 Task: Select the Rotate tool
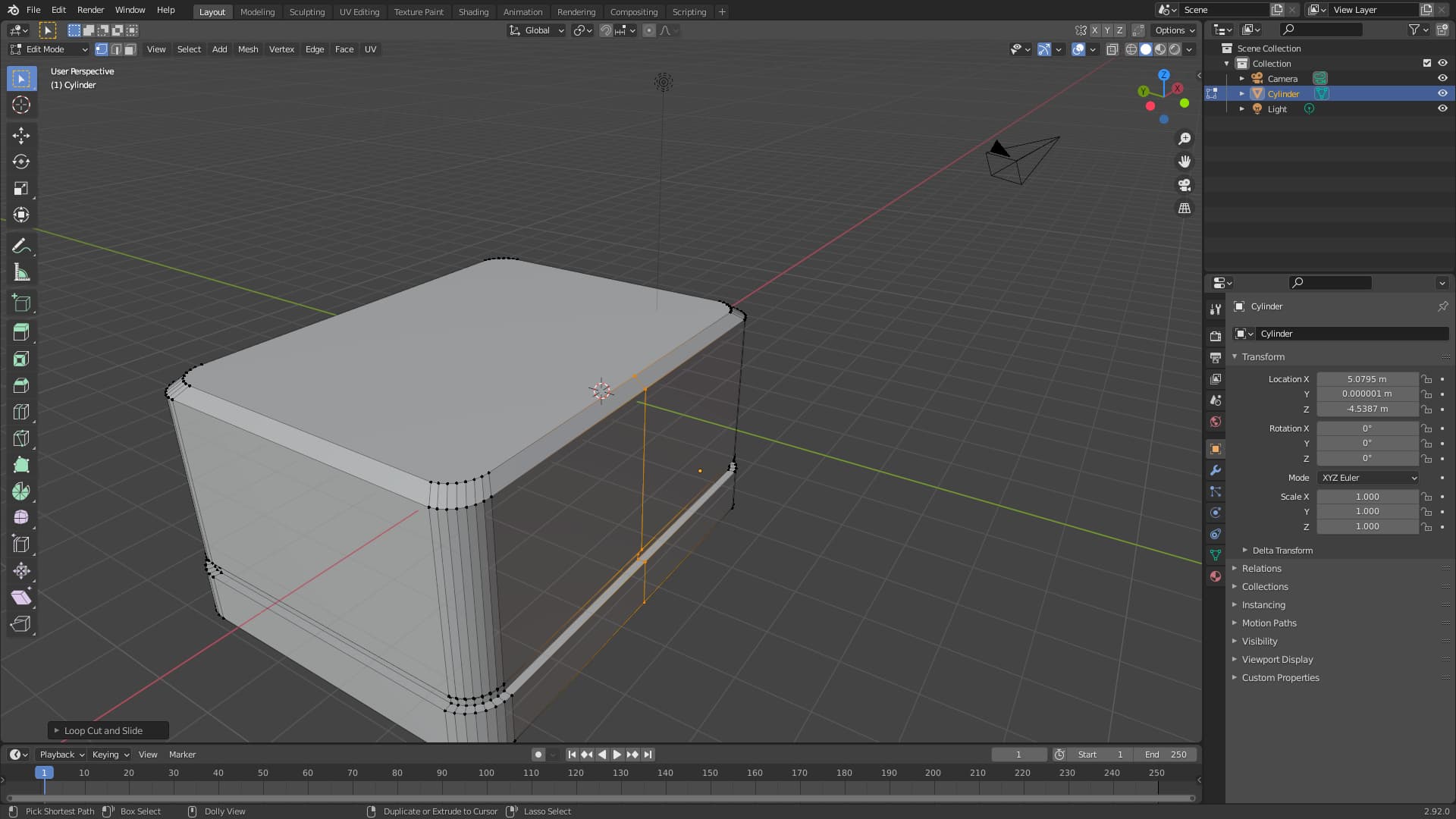coord(20,162)
